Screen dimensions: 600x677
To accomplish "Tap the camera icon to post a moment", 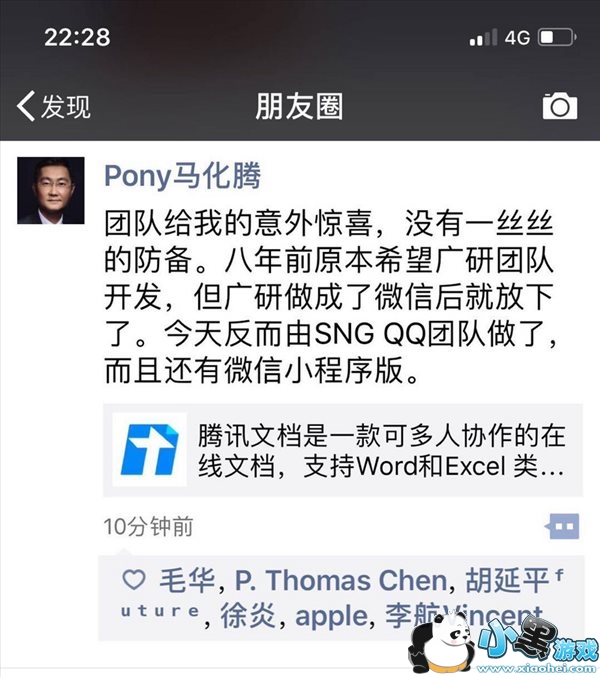I will (559, 106).
